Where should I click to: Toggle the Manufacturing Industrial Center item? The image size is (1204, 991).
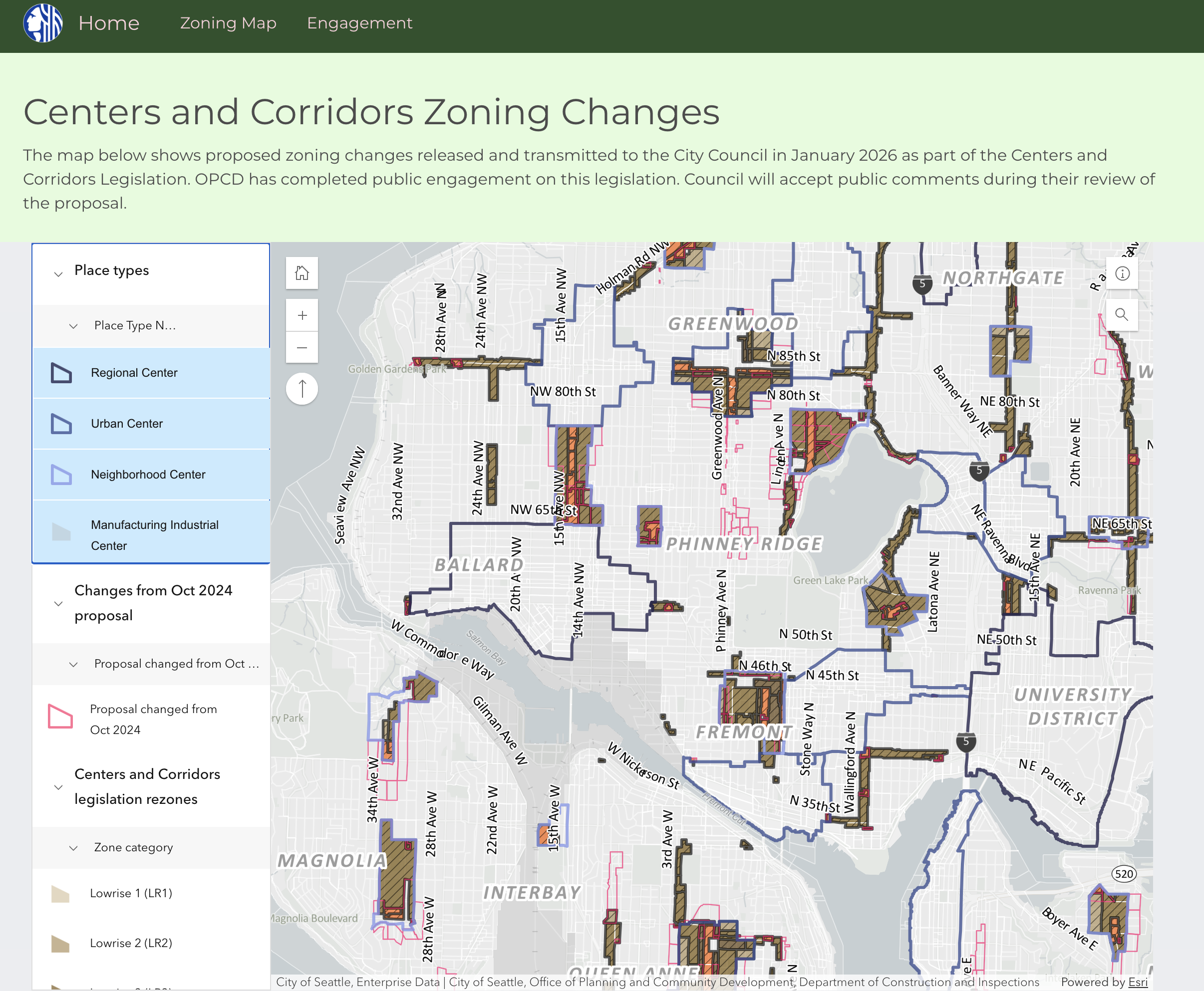tap(154, 534)
